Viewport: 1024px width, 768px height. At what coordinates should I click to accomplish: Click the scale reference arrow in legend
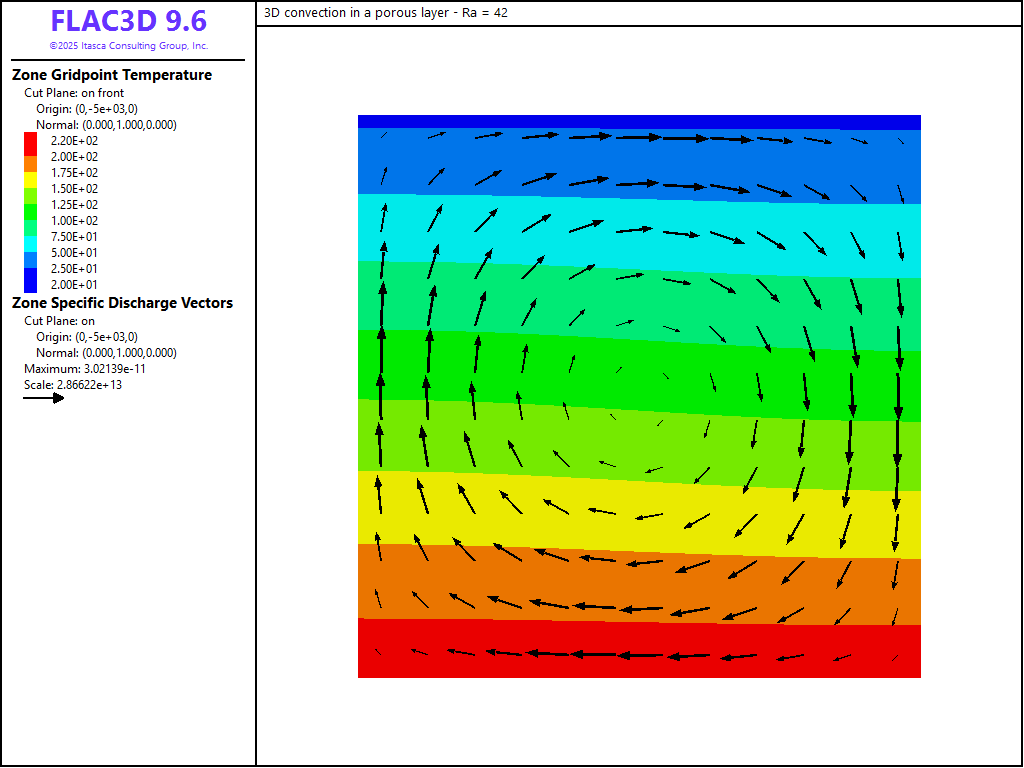click(44, 398)
